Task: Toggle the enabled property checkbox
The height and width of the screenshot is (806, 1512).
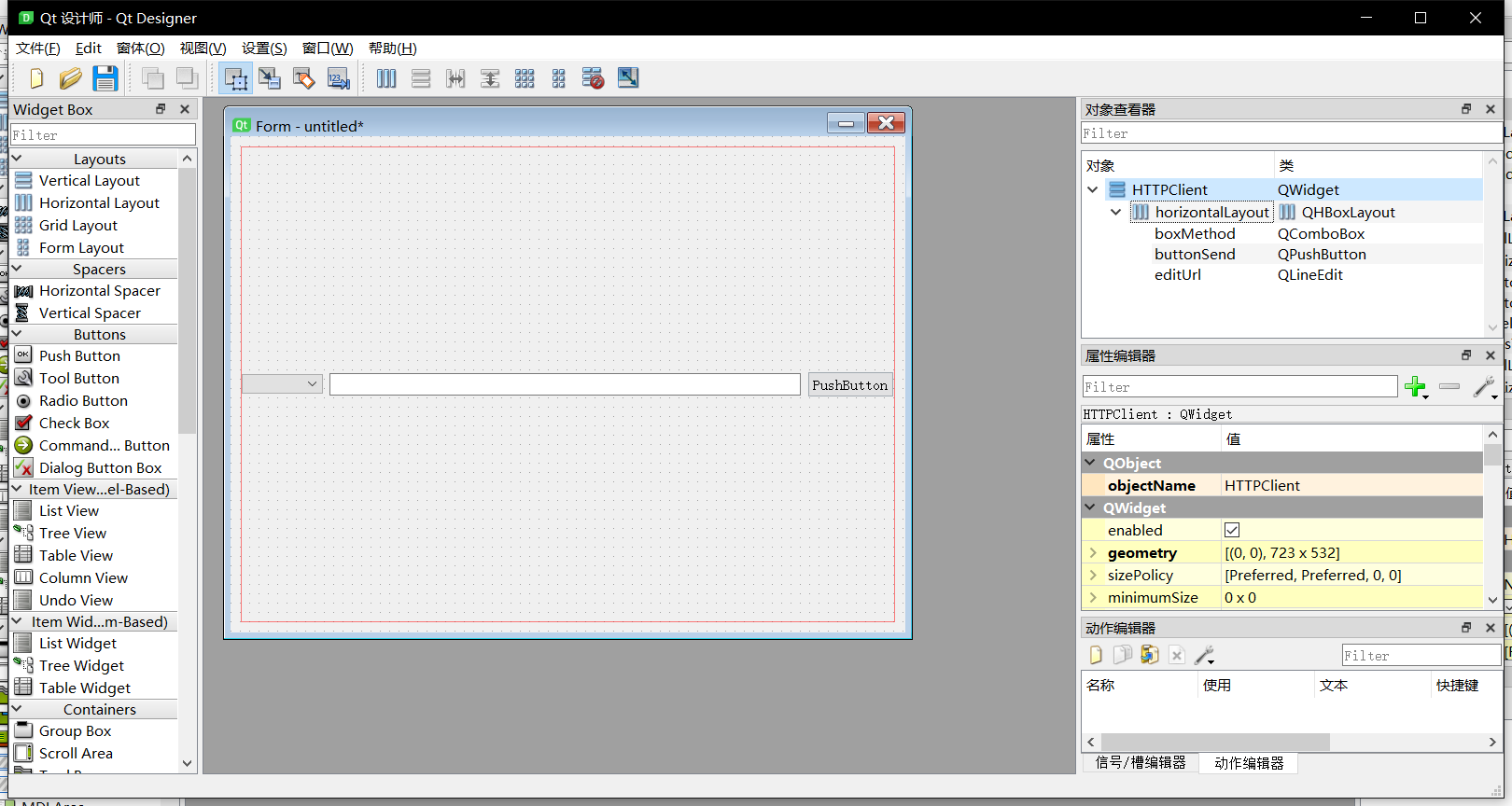Action: click(x=1232, y=530)
